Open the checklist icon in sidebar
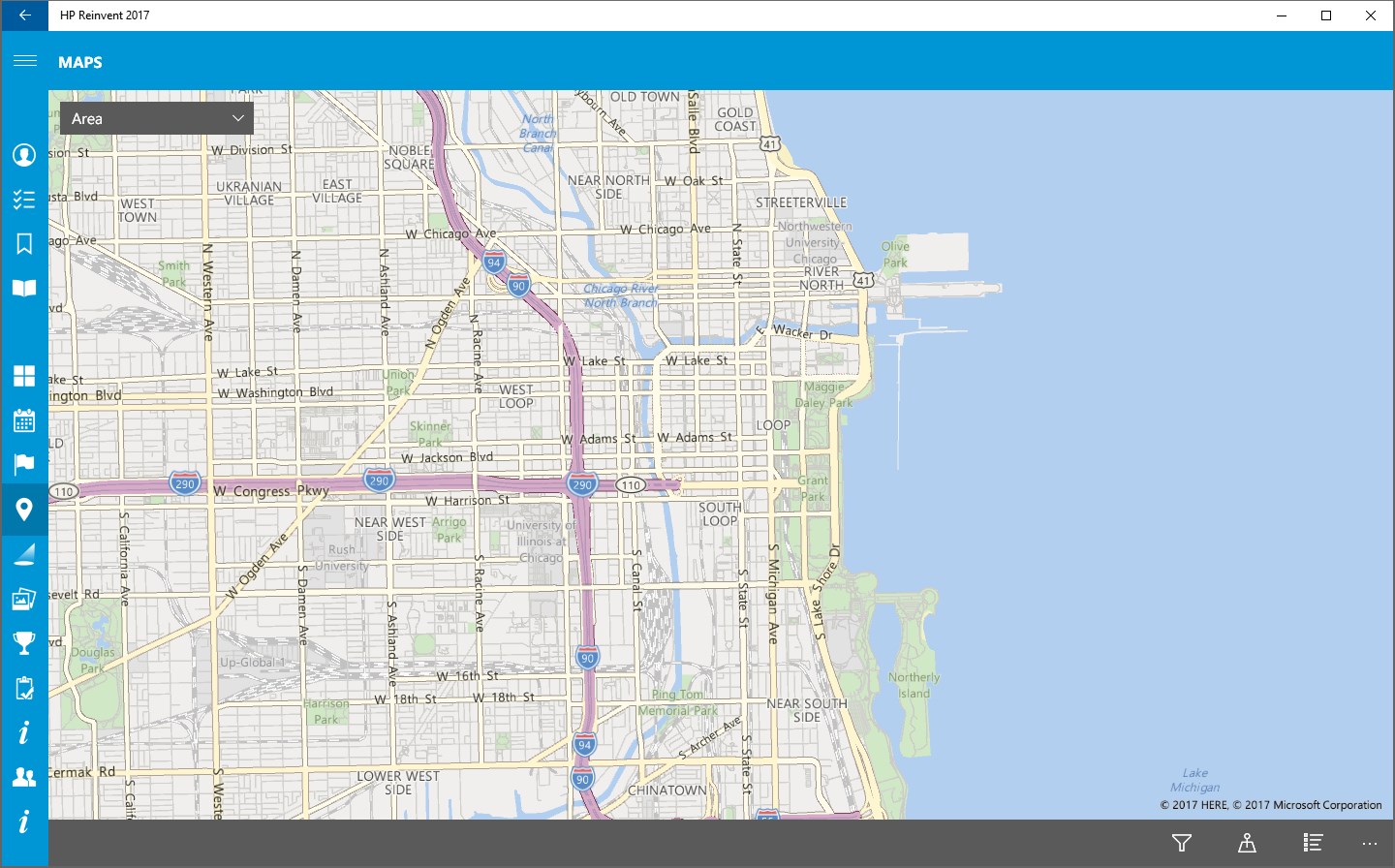 point(24,200)
